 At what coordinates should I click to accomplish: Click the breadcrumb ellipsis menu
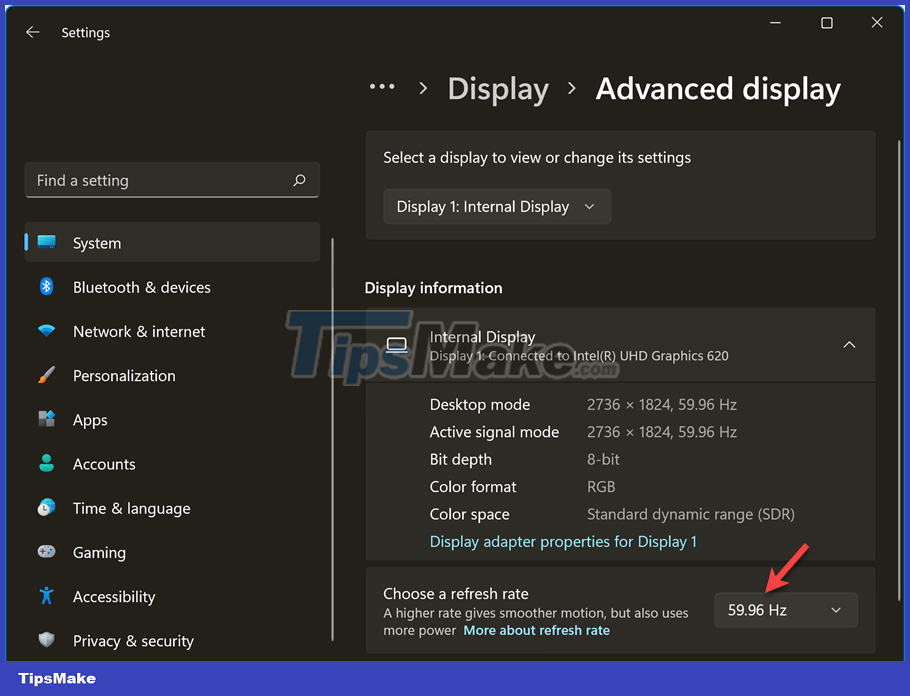click(382, 88)
